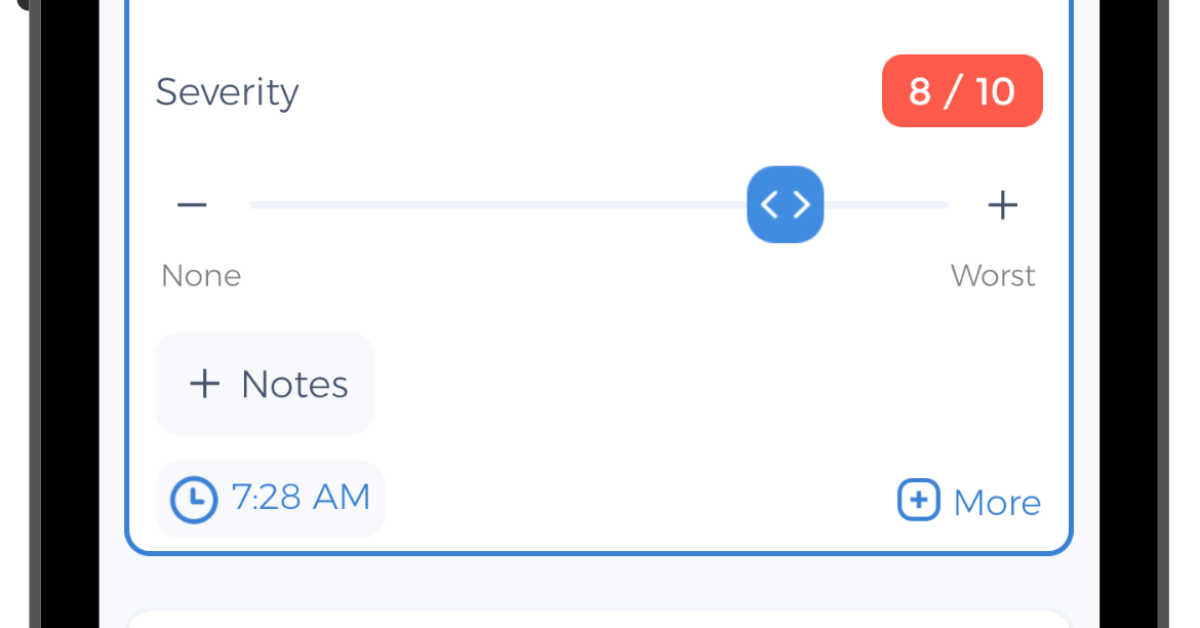Viewport: 1200px width, 628px height.
Task: Click the clock icon beside 7:28 AM
Action: (x=193, y=499)
